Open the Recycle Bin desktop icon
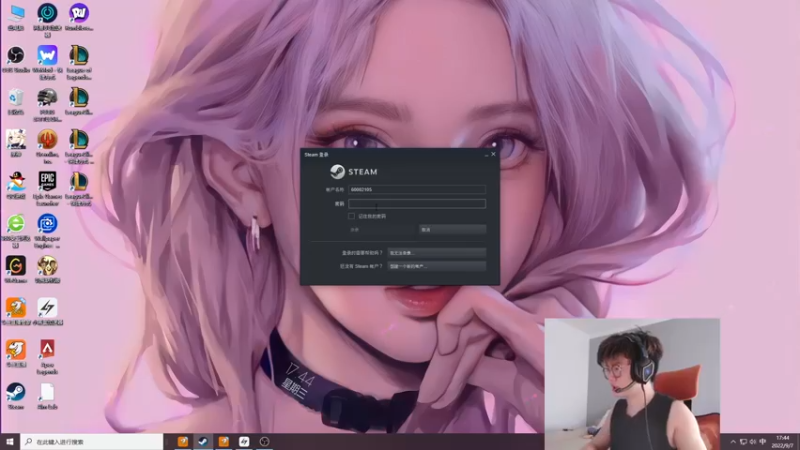Image resolution: width=800 pixels, height=450 pixels. 16,101
